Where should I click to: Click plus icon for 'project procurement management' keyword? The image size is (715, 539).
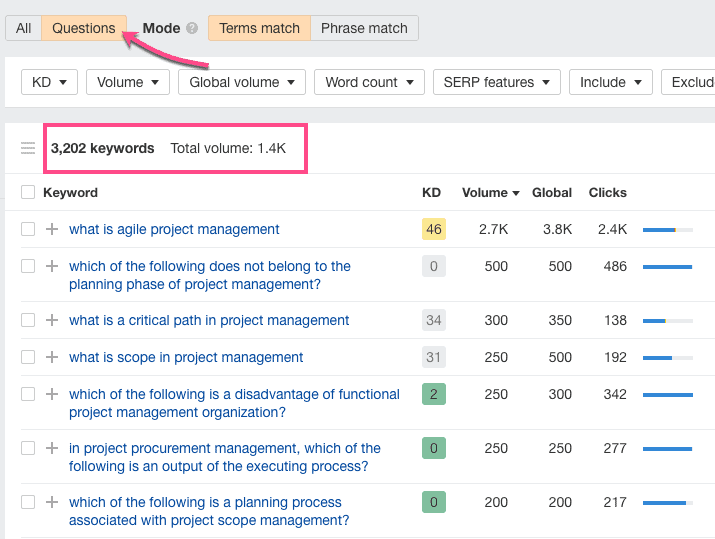point(52,448)
